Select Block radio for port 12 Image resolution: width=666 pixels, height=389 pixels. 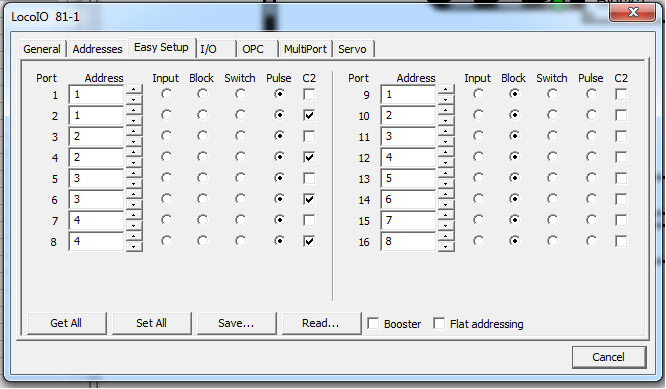tap(514, 157)
